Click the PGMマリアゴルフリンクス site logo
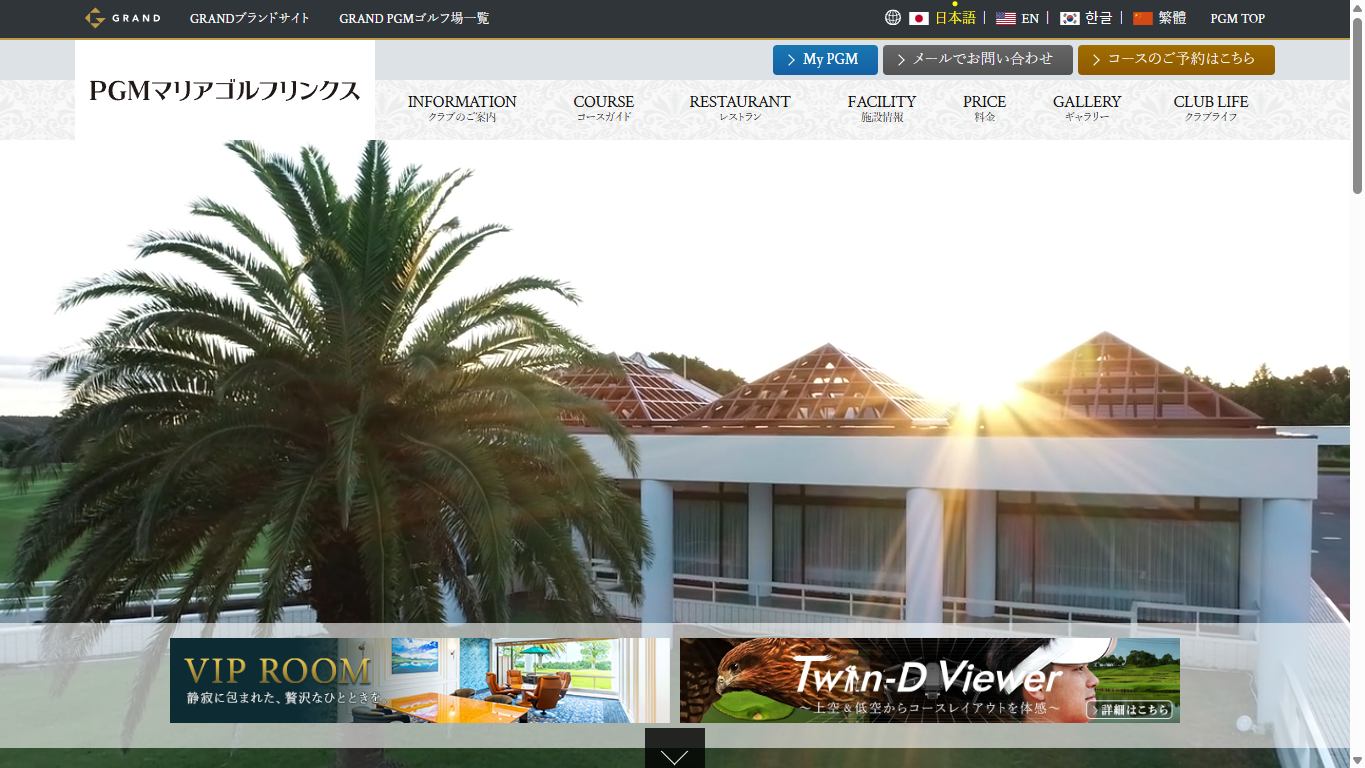The image size is (1365, 768). [x=225, y=91]
